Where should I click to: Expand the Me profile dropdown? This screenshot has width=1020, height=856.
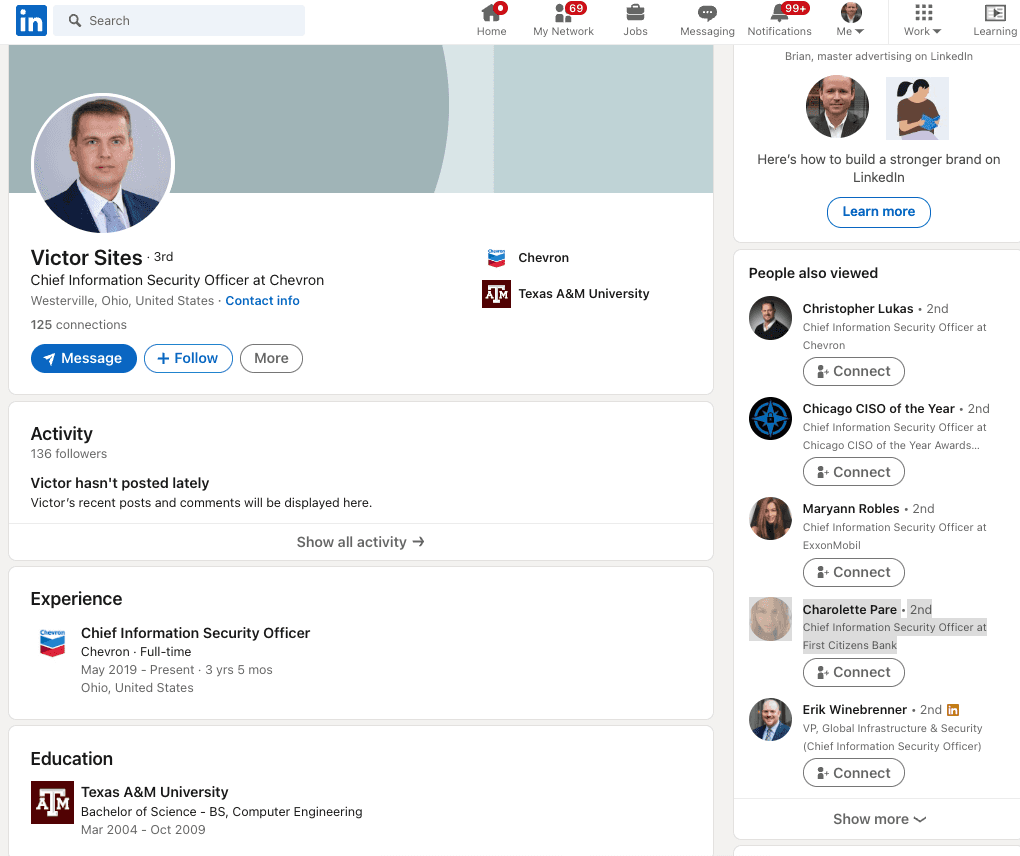(x=851, y=20)
